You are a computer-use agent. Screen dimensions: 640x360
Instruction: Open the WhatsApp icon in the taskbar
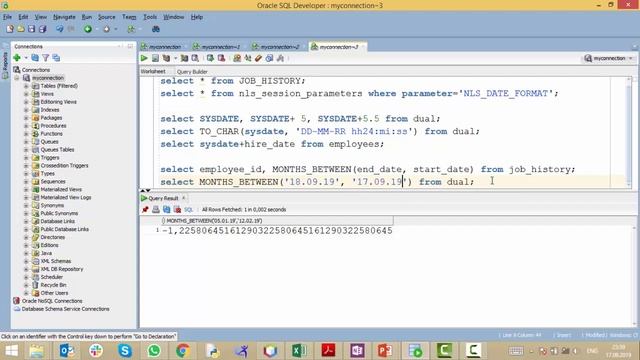click(154, 351)
